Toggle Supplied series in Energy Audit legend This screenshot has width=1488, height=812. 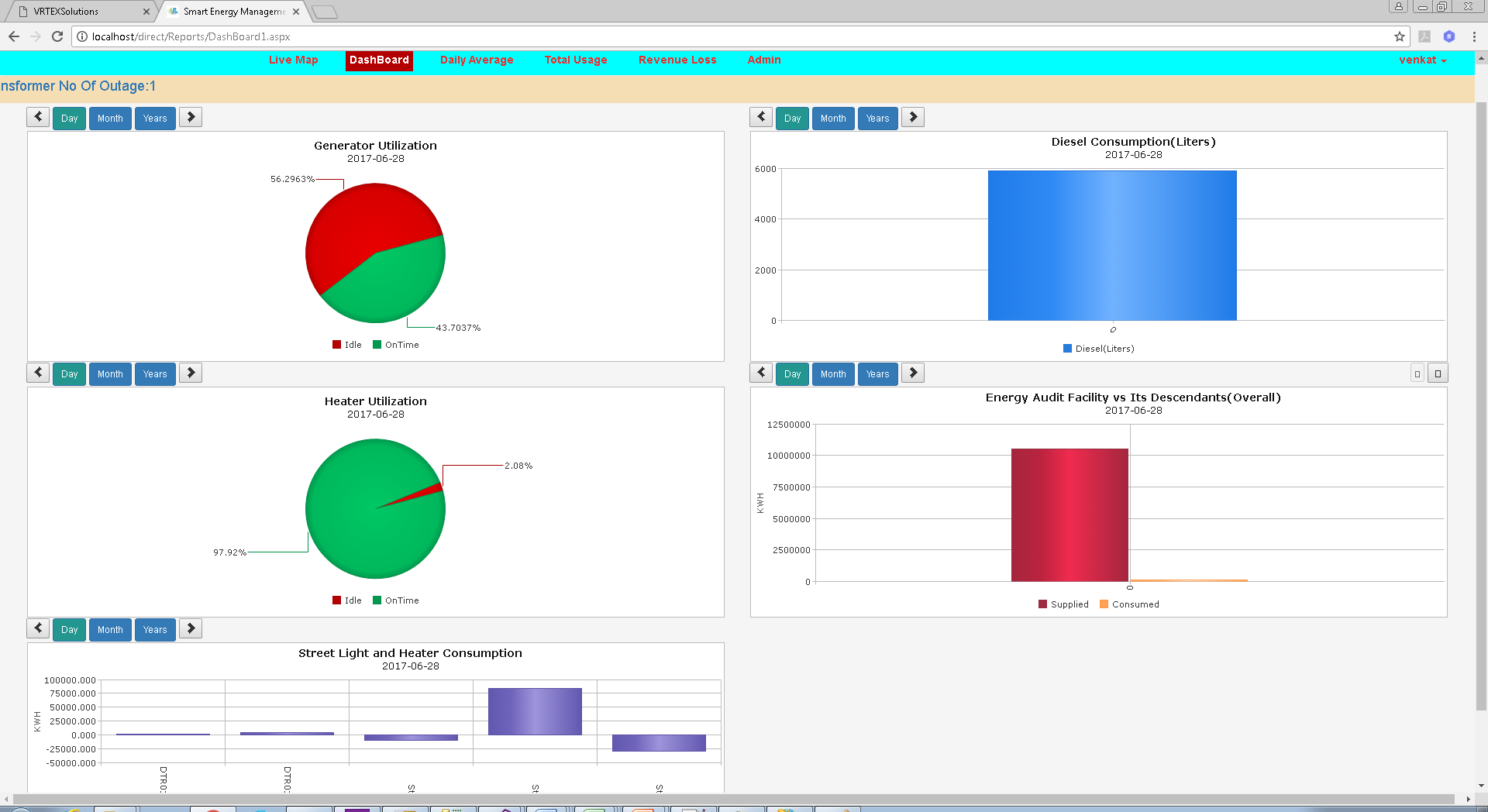pos(1063,604)
